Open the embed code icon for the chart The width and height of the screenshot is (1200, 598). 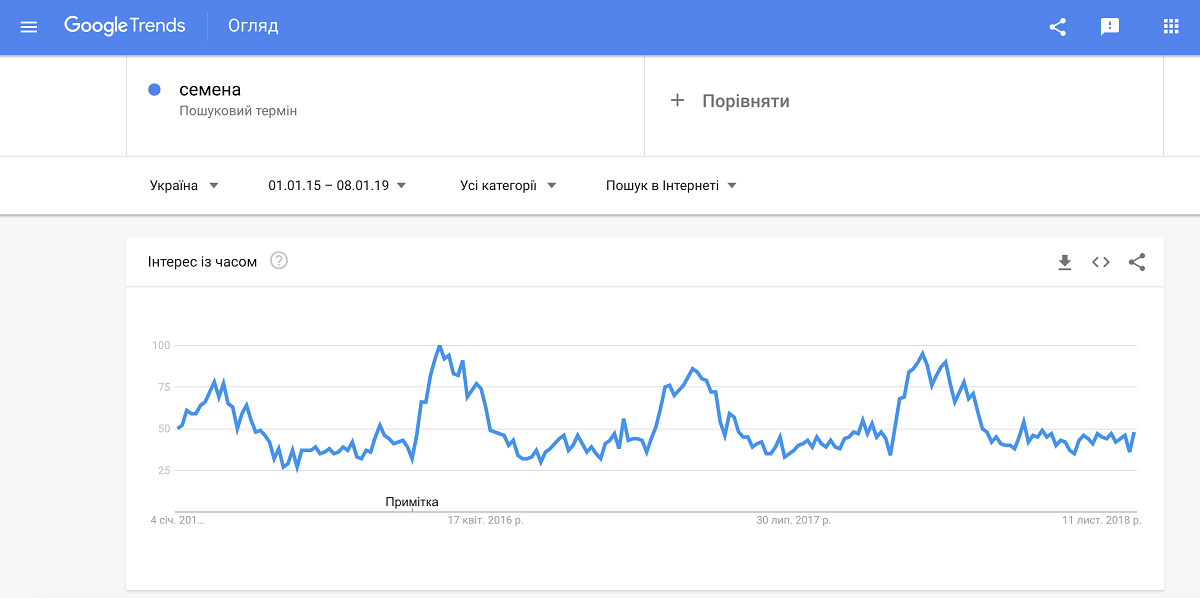(x=1101, y=261)
